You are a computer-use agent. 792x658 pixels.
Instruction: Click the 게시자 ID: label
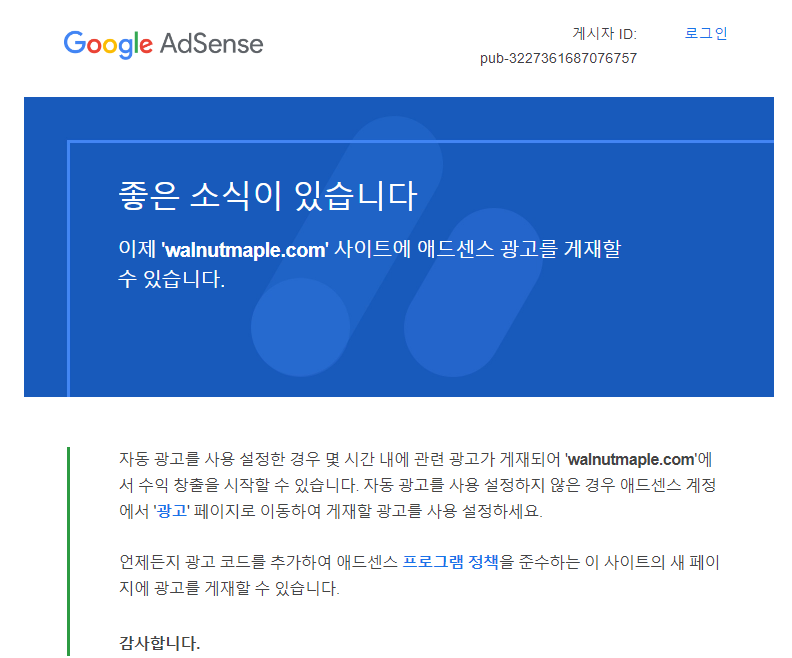point(605,34)
